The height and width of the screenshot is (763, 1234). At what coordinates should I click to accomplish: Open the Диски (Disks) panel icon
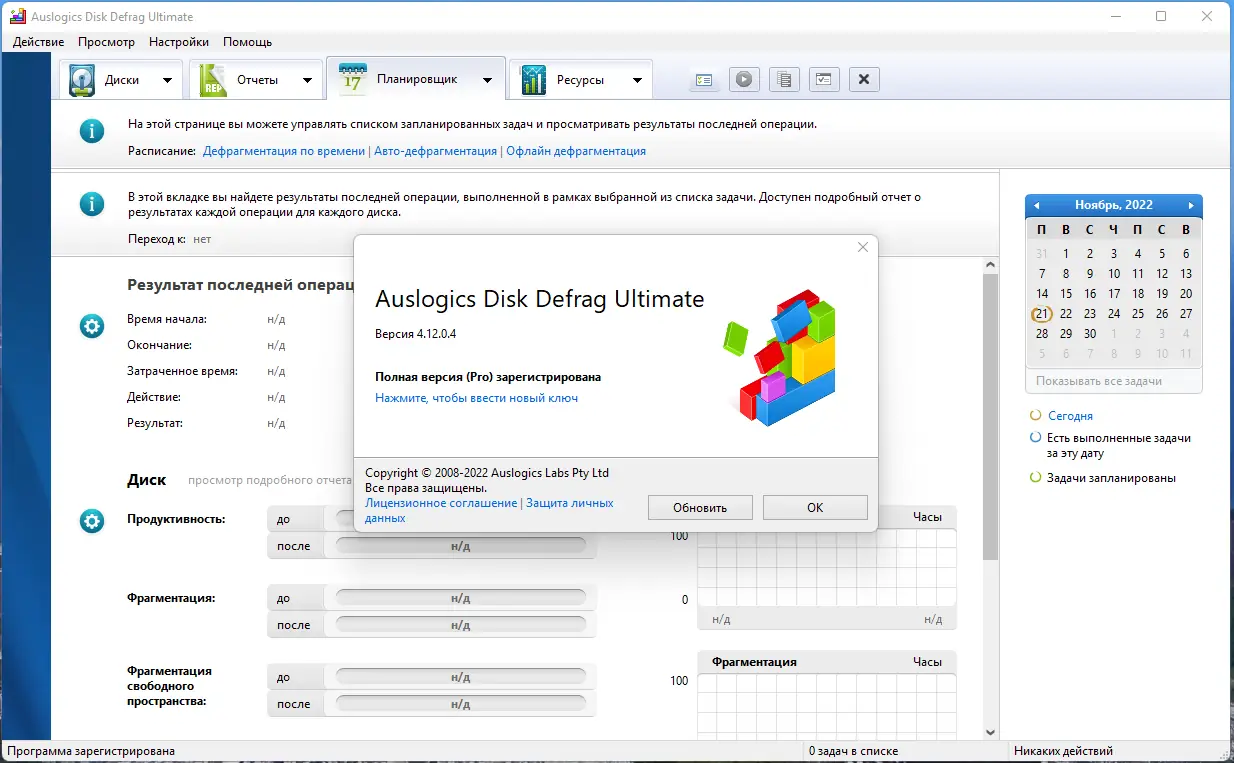(x=79, y=78)
